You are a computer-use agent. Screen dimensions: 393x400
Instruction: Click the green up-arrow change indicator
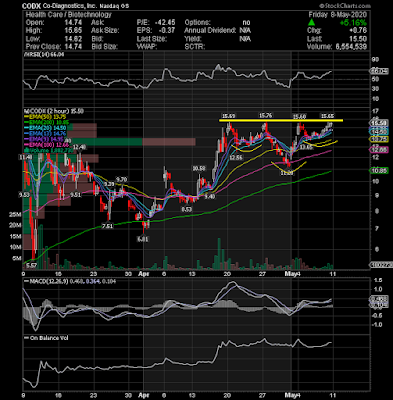(311, 23)
